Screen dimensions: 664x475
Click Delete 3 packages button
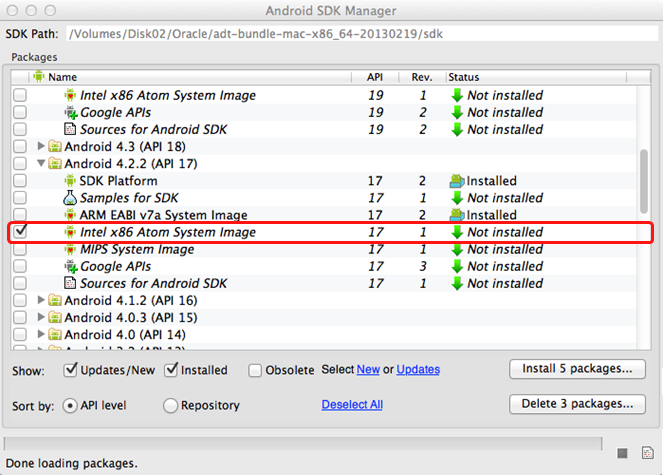tap(578, 404)
